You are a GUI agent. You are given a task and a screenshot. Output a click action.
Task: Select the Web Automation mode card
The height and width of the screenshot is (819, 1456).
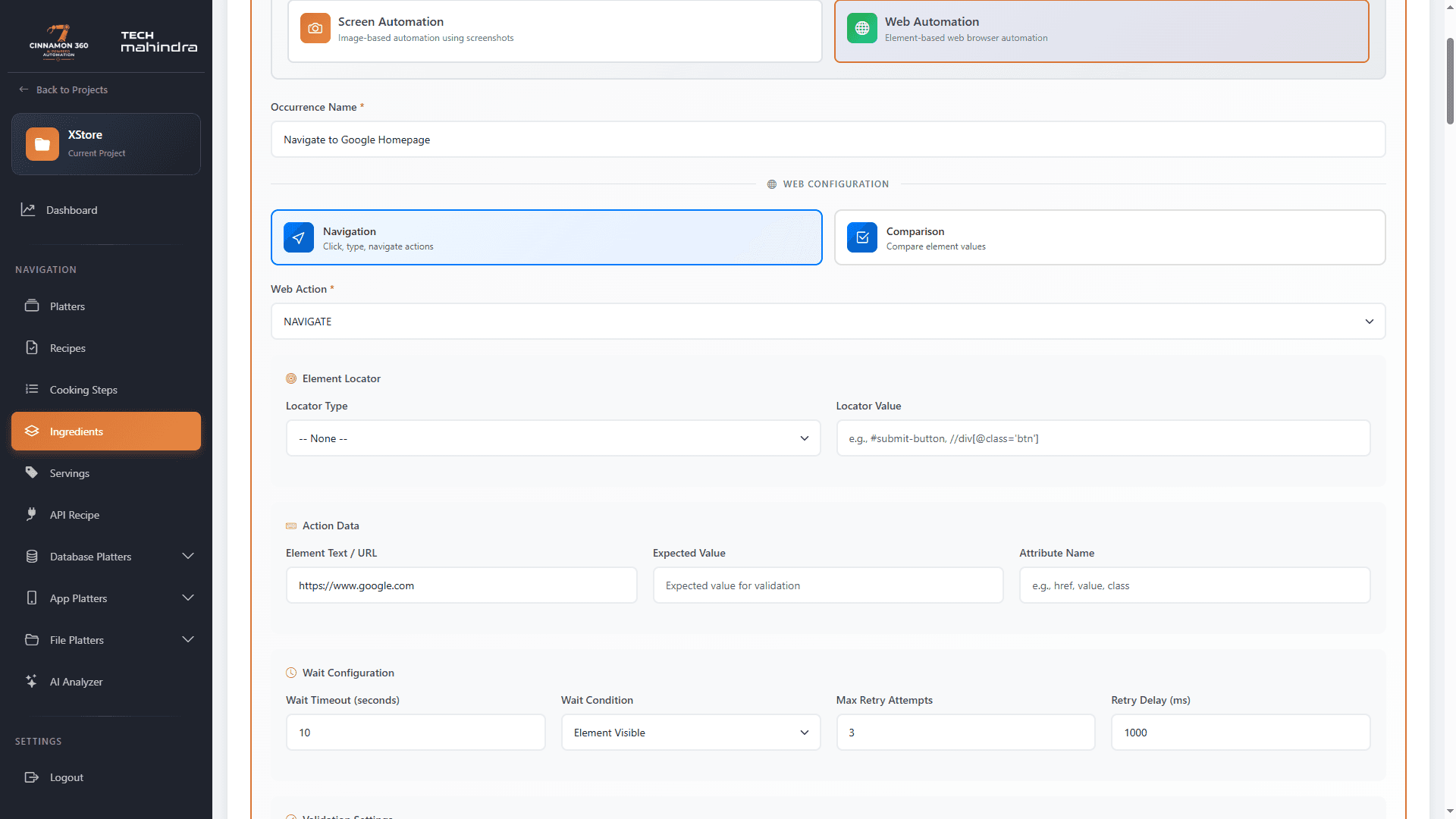(x=1102, y=30)
